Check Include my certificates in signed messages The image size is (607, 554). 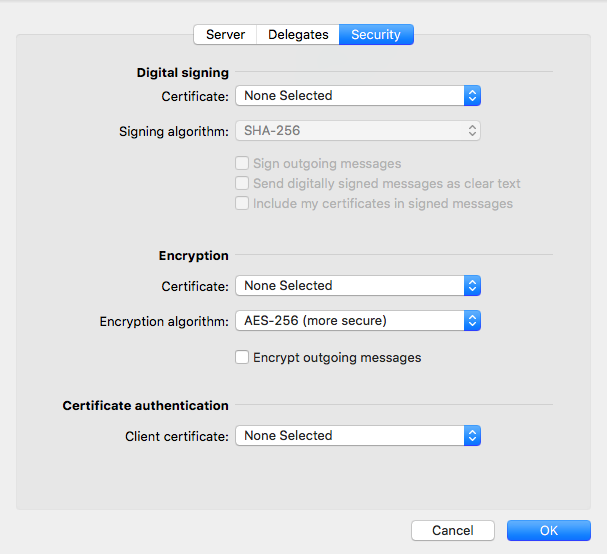242,203
